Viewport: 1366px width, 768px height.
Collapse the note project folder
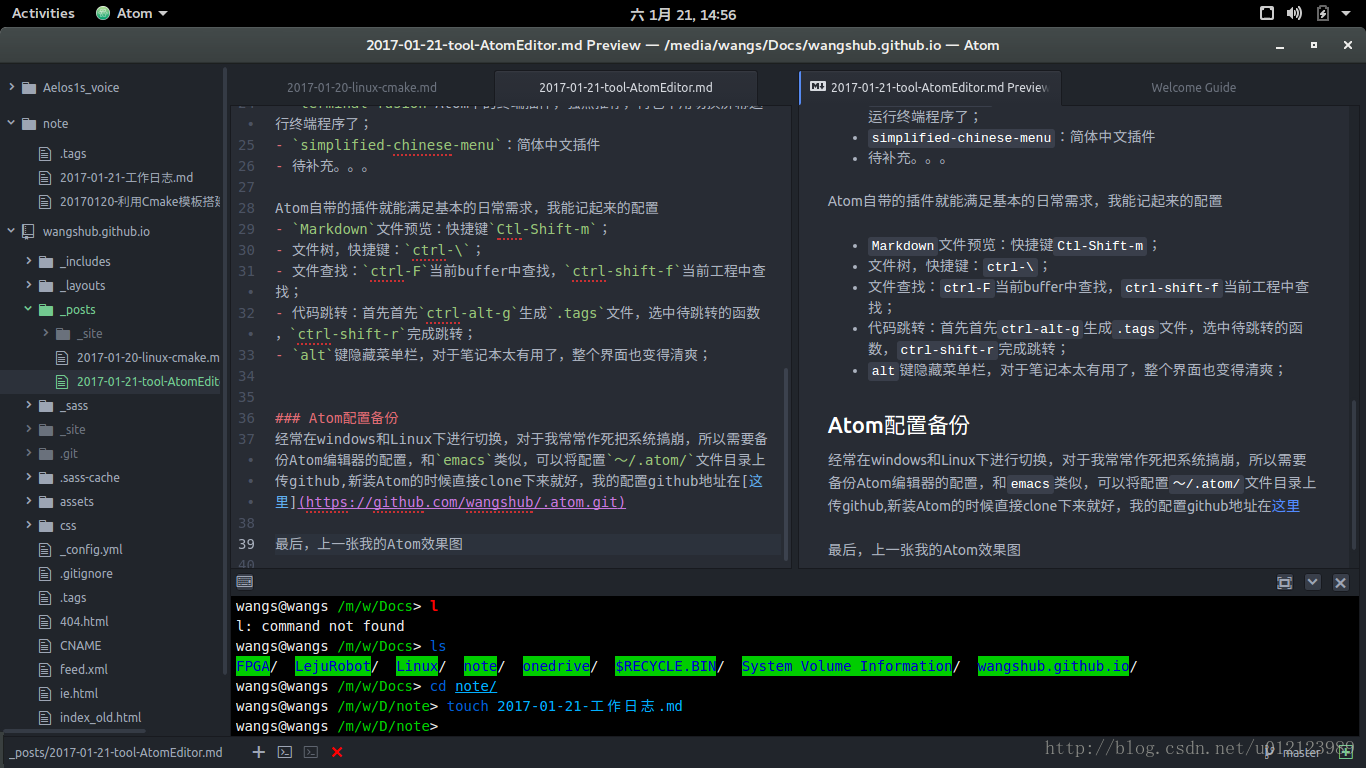click(x=11, y=124)
